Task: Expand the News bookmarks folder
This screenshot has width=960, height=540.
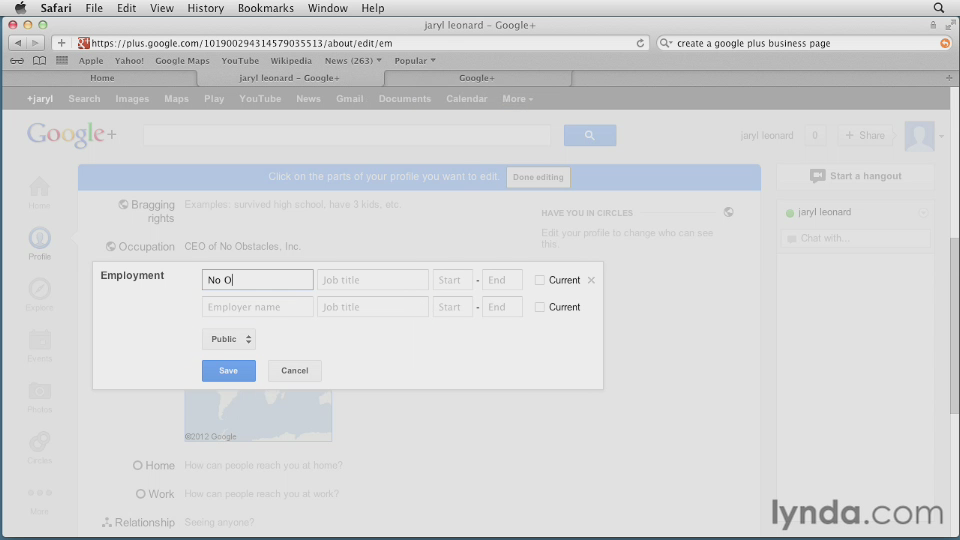Action: pos(353,61)
